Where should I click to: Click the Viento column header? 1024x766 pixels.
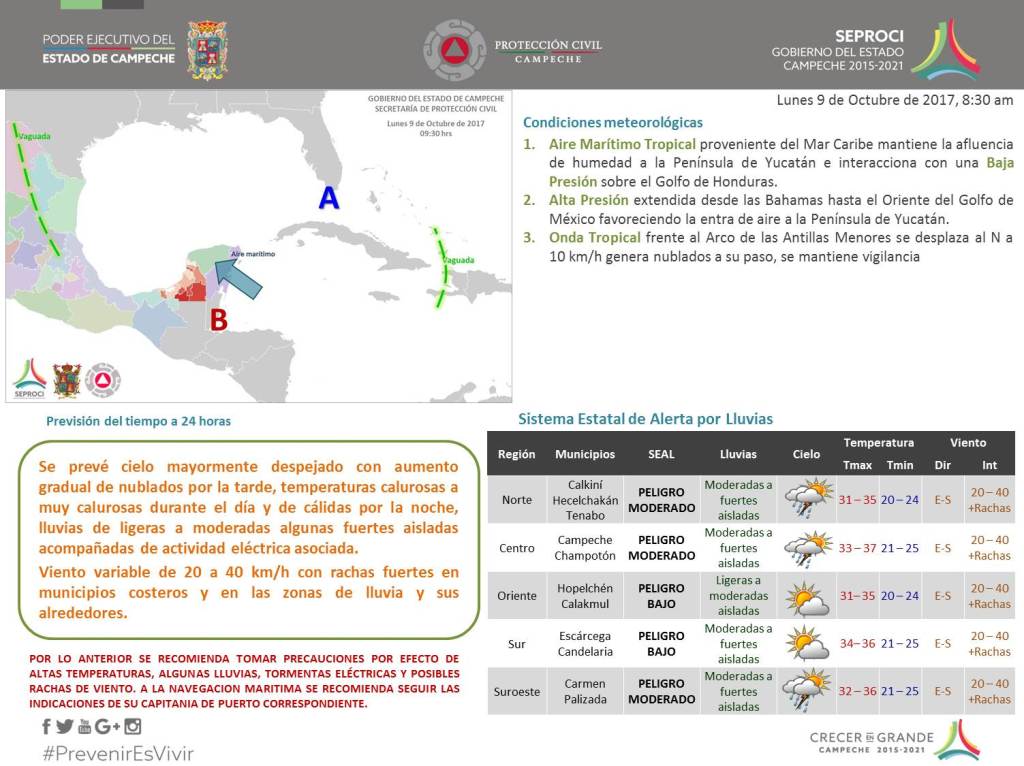968,443
